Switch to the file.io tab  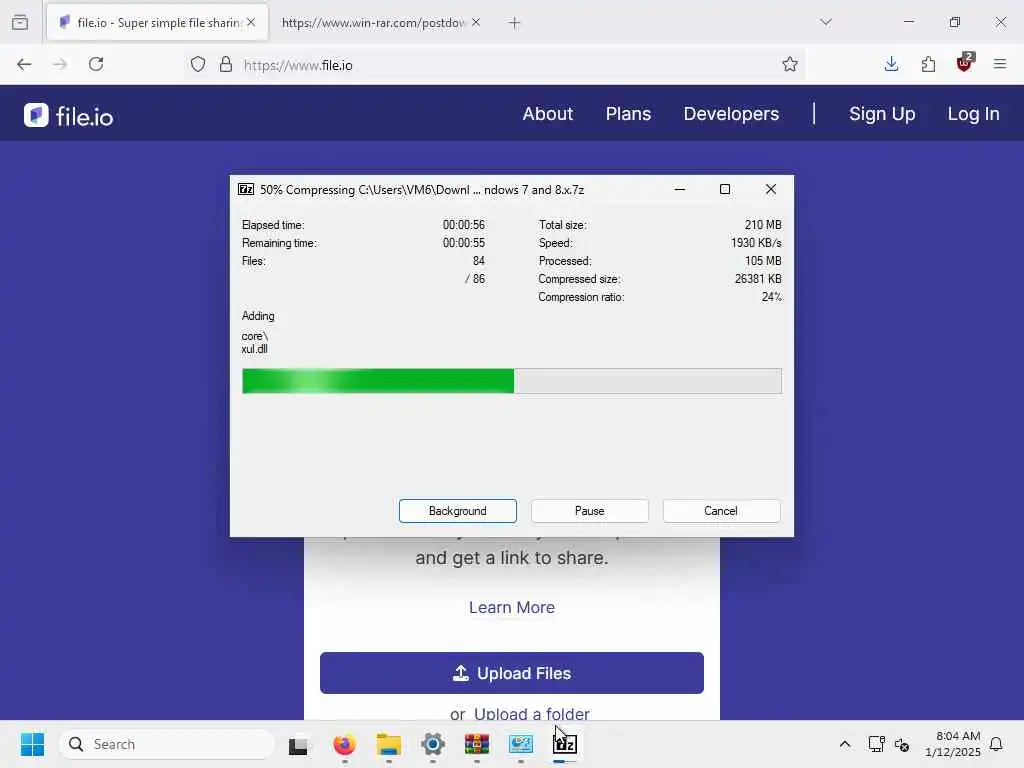tap(157, 23)
